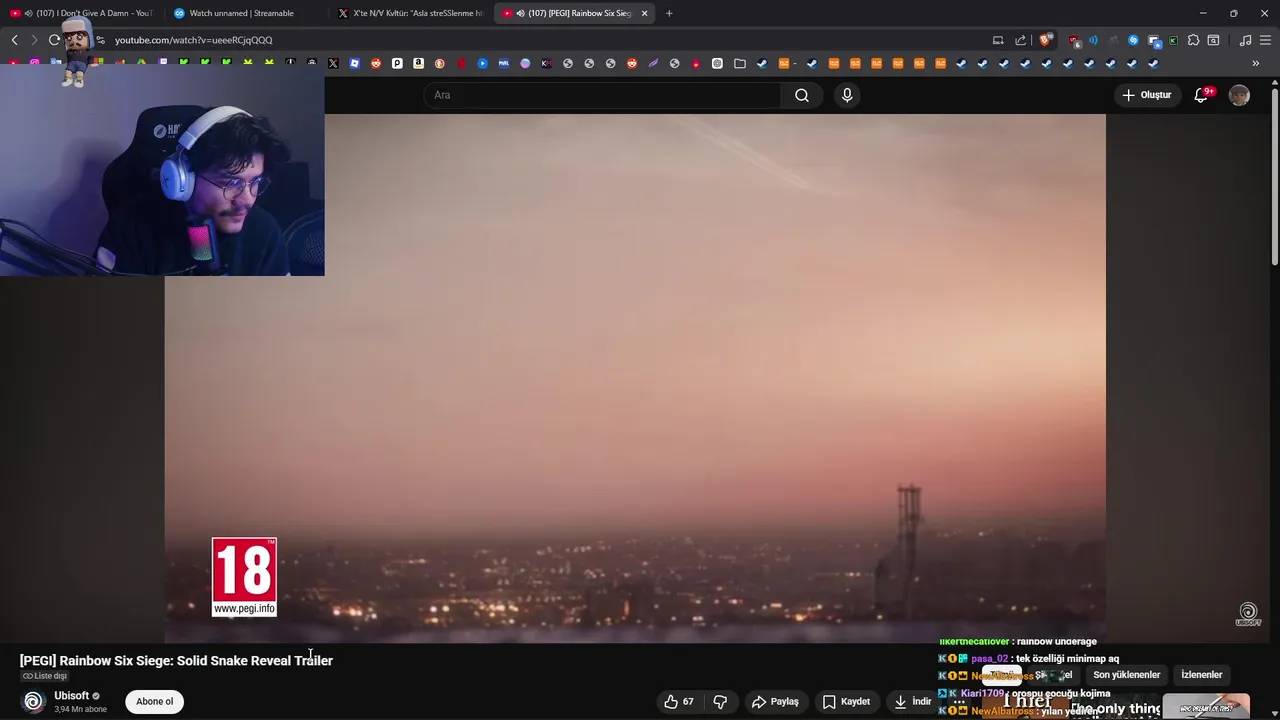Open the music note playlist icon

pos(1245,40)
